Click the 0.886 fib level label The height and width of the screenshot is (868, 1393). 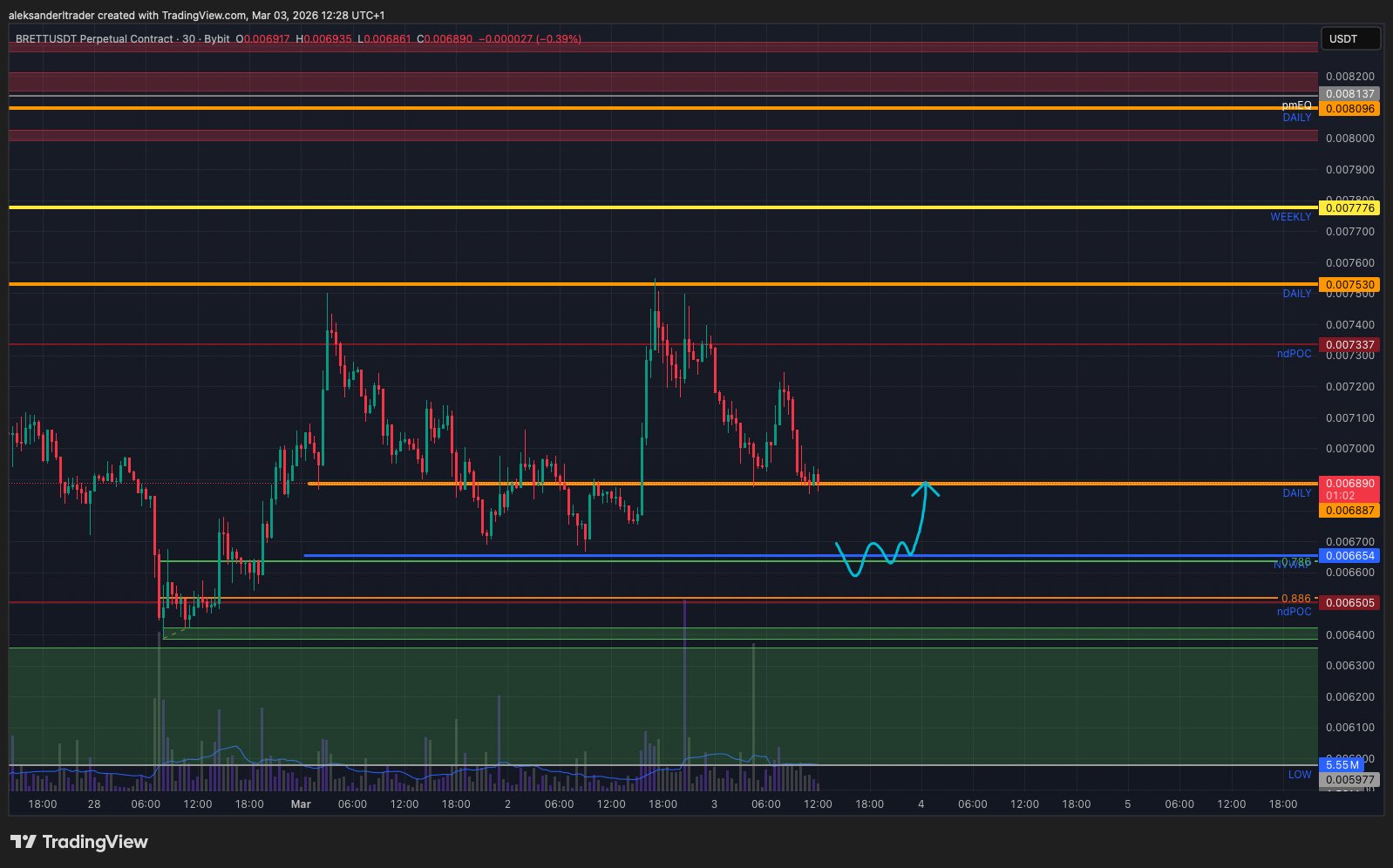coord(1295,599)
